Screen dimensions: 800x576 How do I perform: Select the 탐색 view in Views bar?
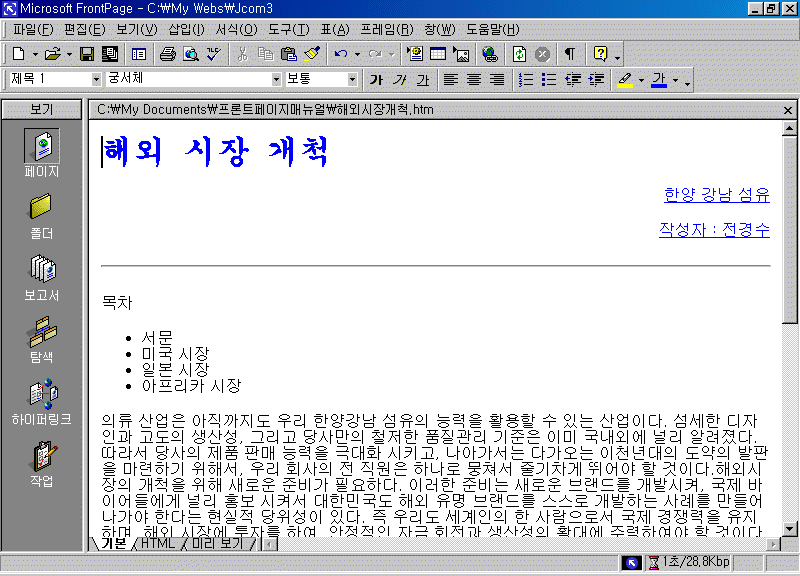42,340
